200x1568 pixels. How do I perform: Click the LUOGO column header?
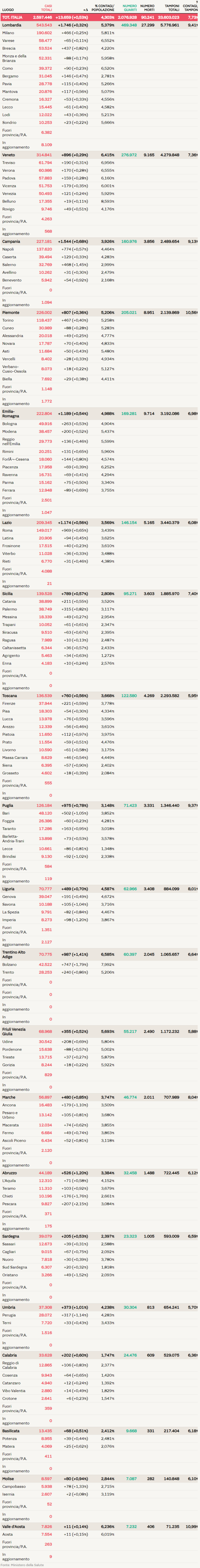(x=8, y=10)
